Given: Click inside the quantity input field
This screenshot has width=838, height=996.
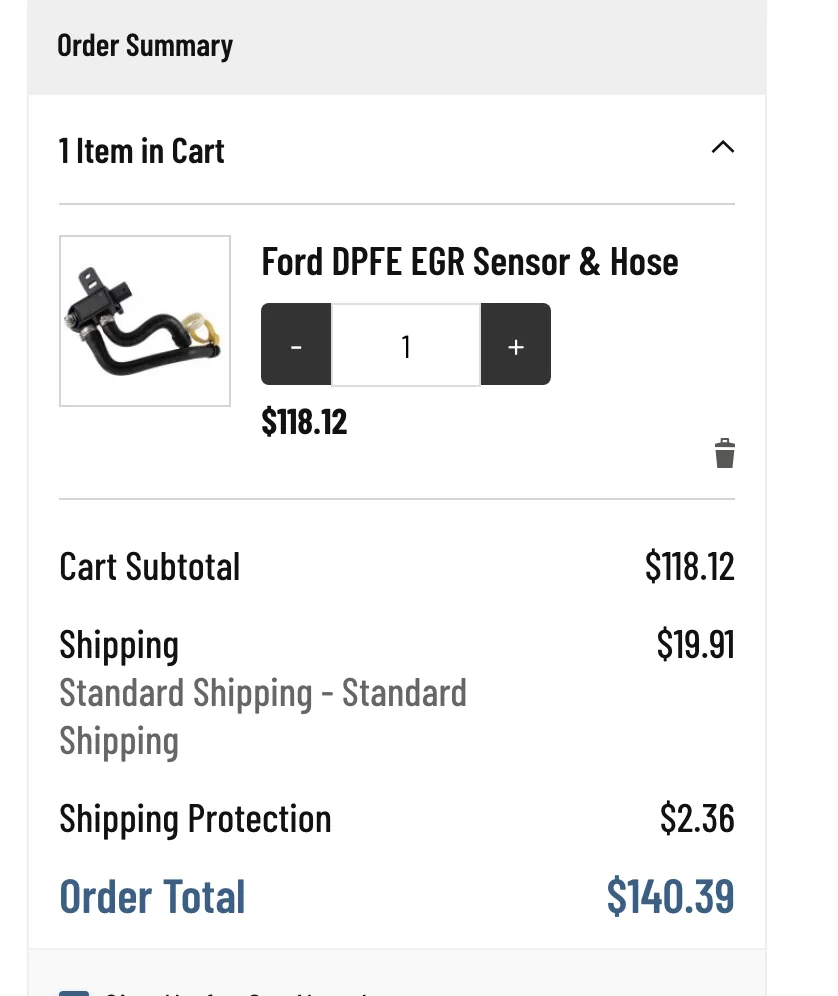Looking at the screenshot, I should (x=405, y=345).
